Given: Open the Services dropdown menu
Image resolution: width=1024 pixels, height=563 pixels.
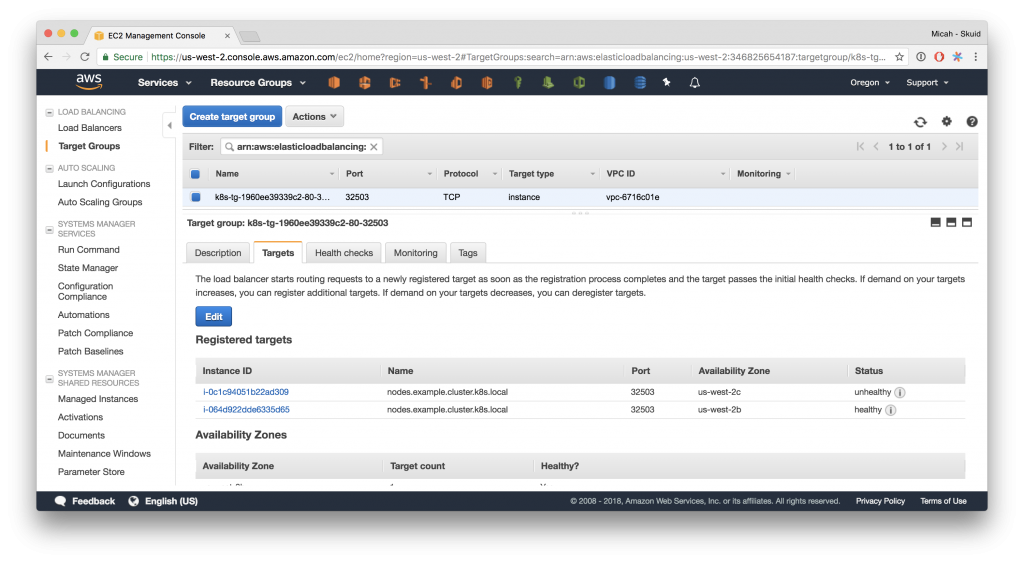Looking at the screenshot, I should coord(165,82).
